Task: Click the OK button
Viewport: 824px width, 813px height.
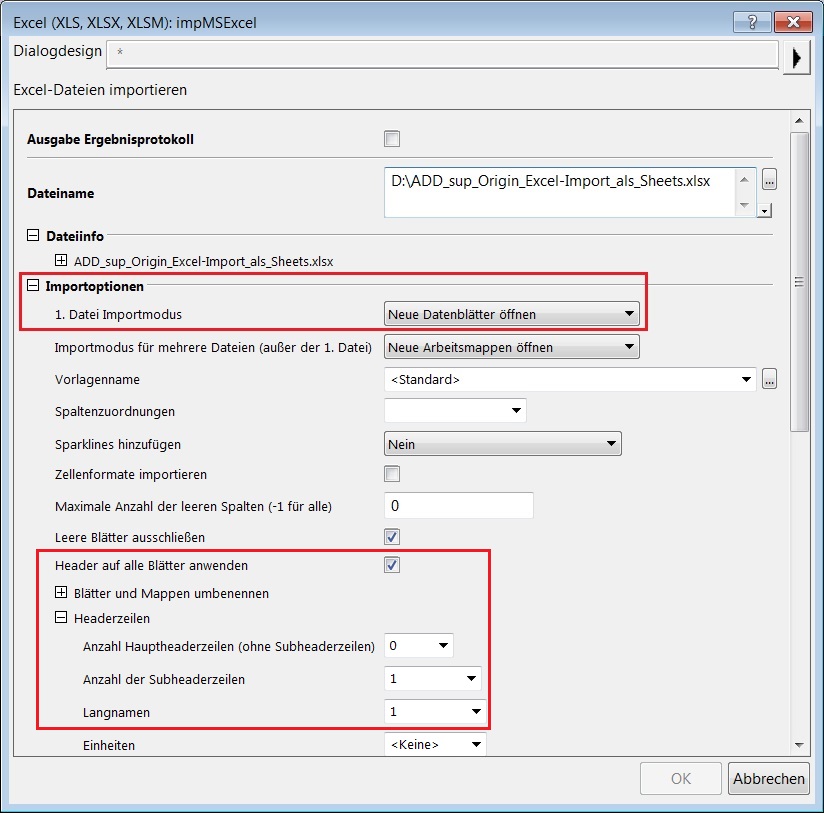Action: click(x=681, y=778)
